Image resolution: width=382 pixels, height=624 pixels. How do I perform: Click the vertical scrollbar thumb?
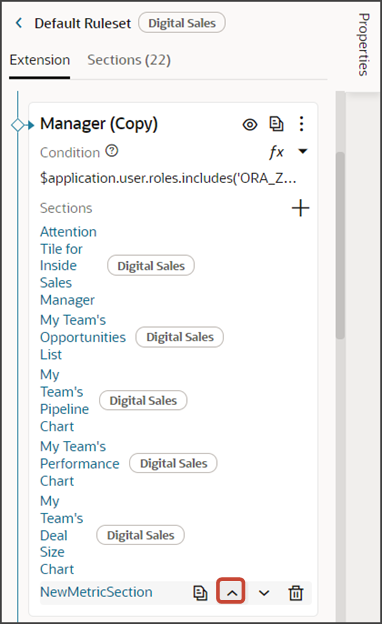(340, 245)
